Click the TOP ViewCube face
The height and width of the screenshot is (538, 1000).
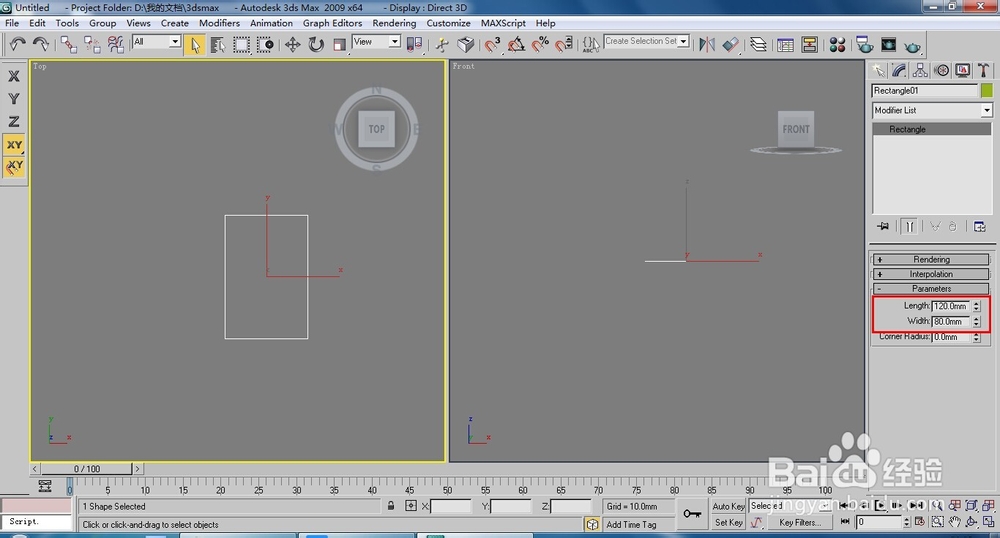pos(376,129)
